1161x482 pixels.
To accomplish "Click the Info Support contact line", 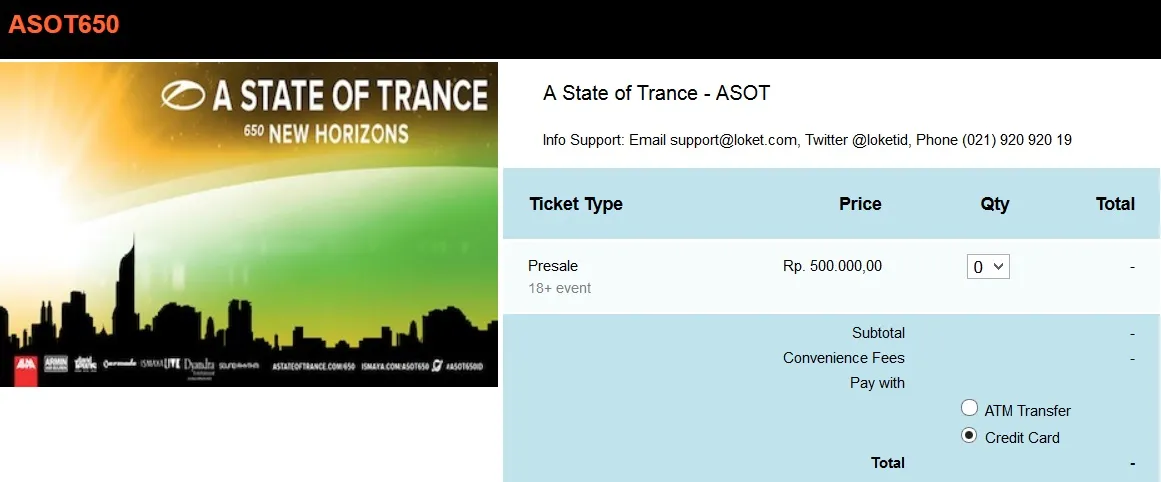I will point(807,140).
